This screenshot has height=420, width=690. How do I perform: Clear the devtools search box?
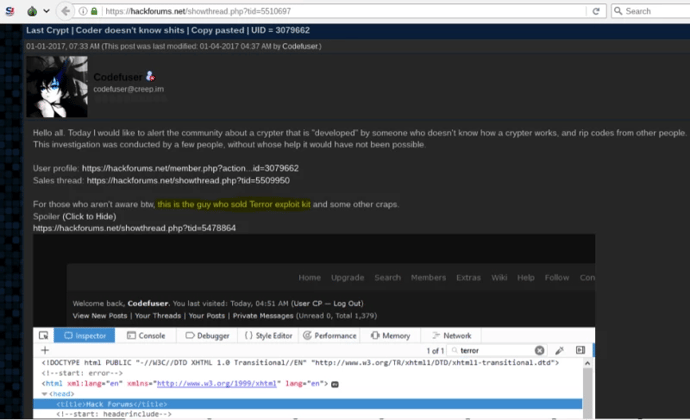(539, 351)
